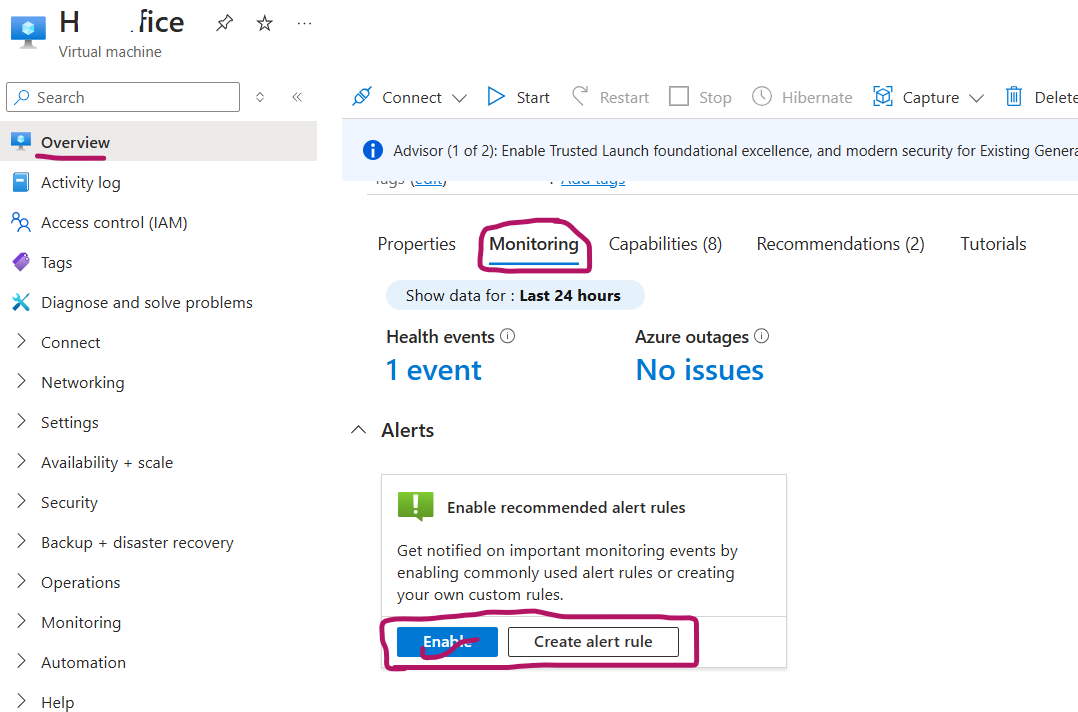This screenshot has height=712, width=1078.
Task: Create a new alert rule
Action: tap(593, 642)
